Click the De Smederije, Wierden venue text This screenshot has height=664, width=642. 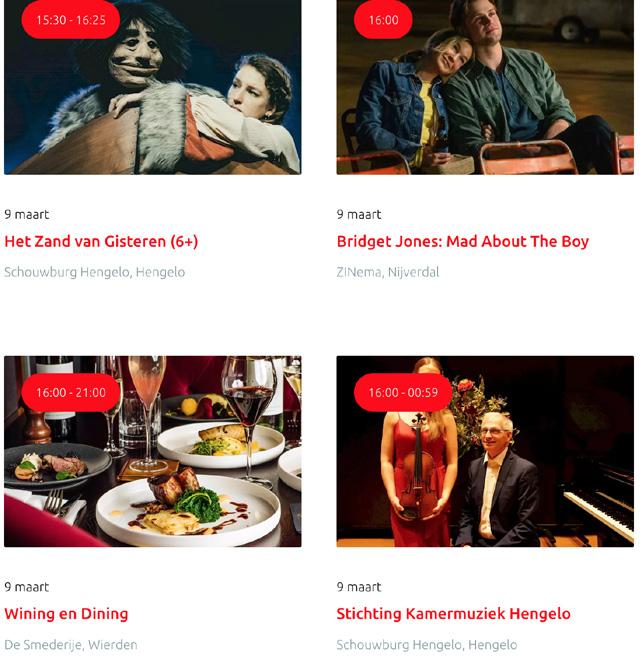point(71,645)
